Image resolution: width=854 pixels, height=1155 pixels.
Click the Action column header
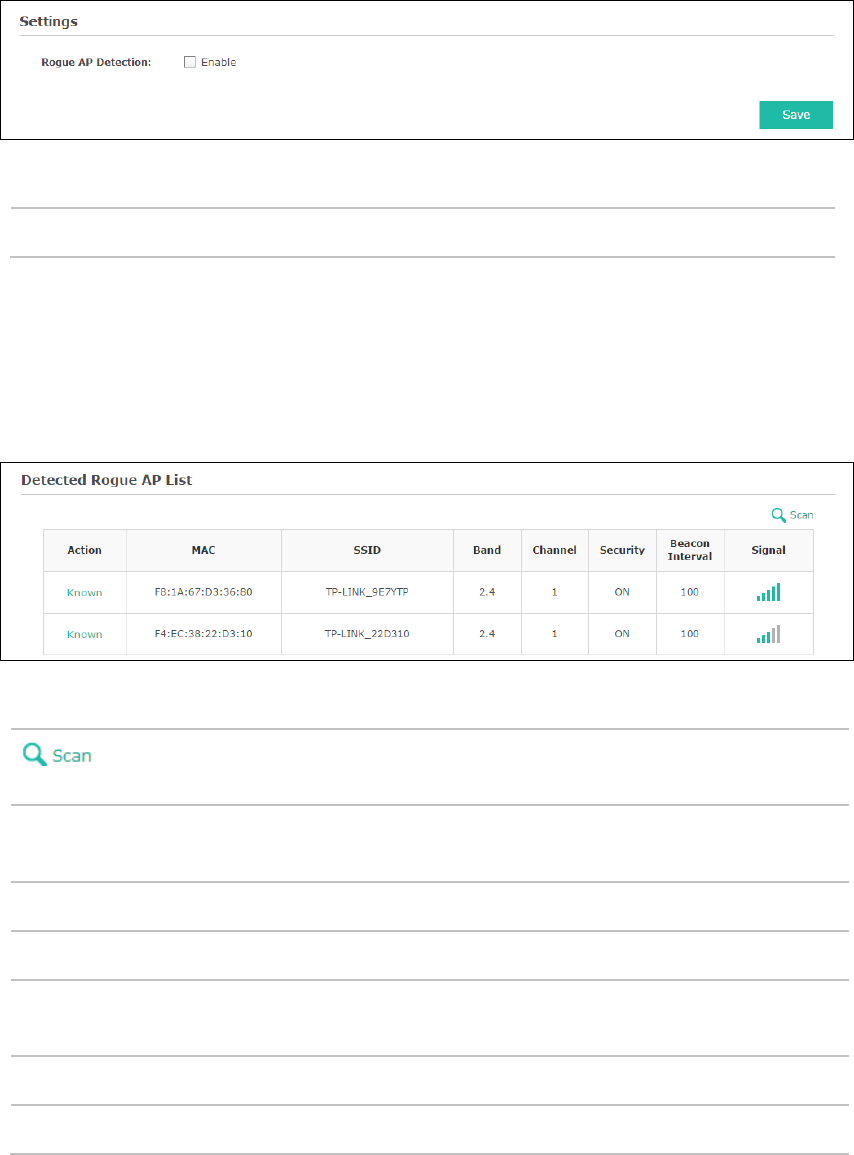(85, 550)
